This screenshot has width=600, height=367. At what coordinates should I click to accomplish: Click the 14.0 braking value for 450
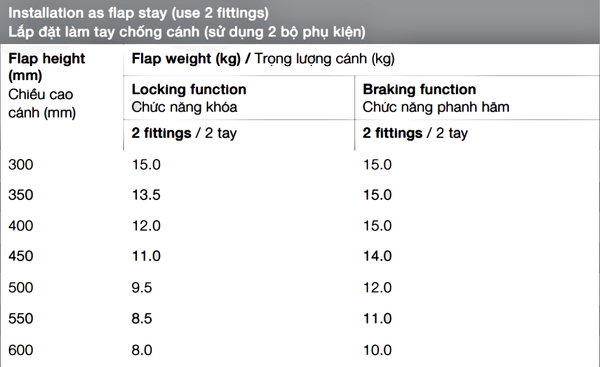coord(377,256)
